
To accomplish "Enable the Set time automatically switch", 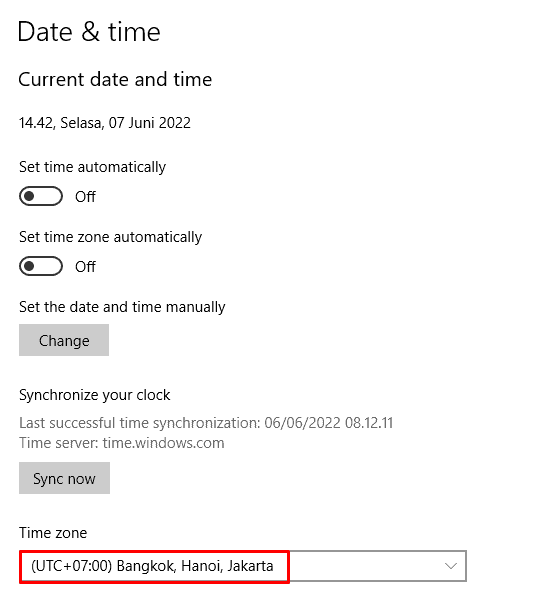I will point(41,196).
